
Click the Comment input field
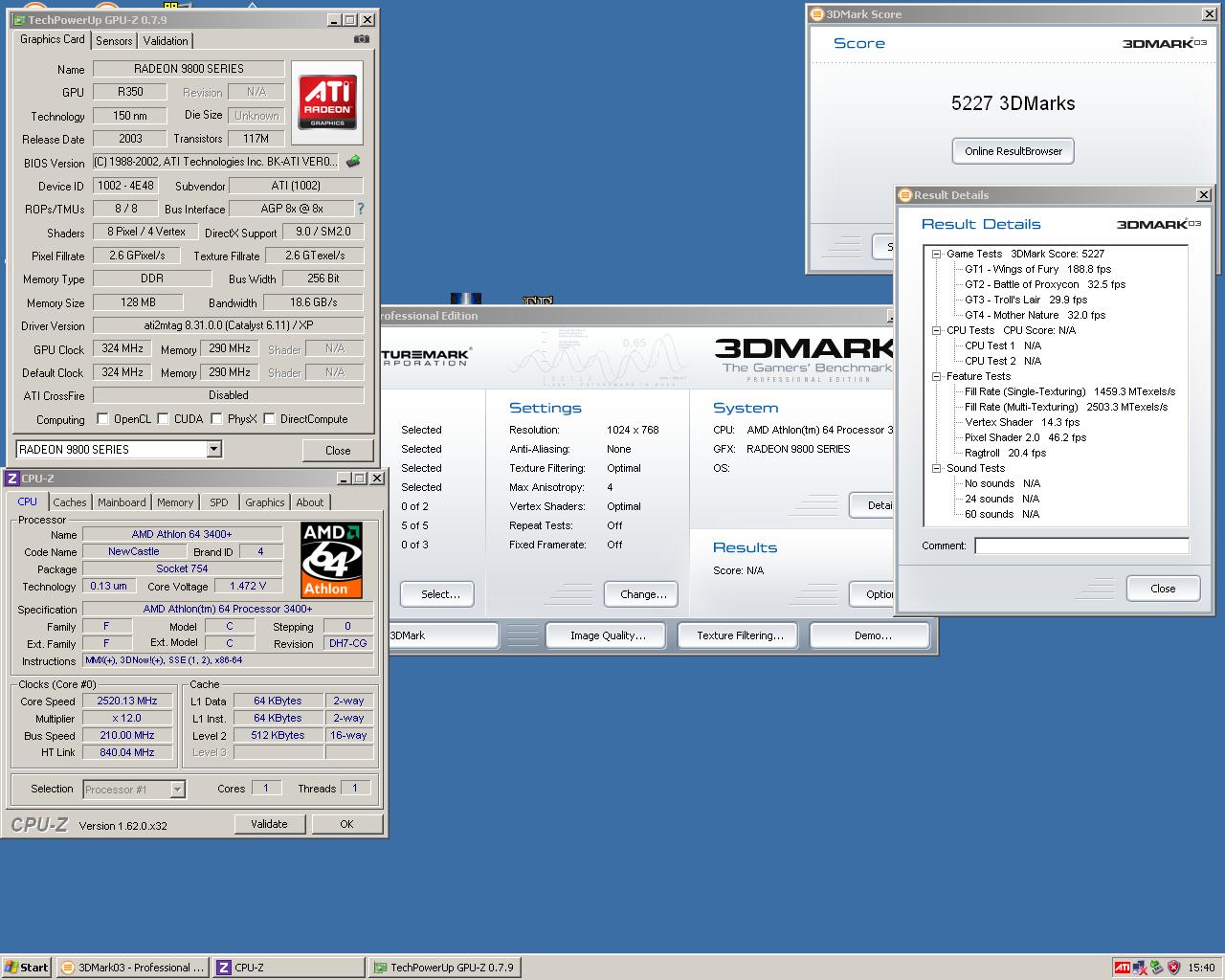point(1080,546)
